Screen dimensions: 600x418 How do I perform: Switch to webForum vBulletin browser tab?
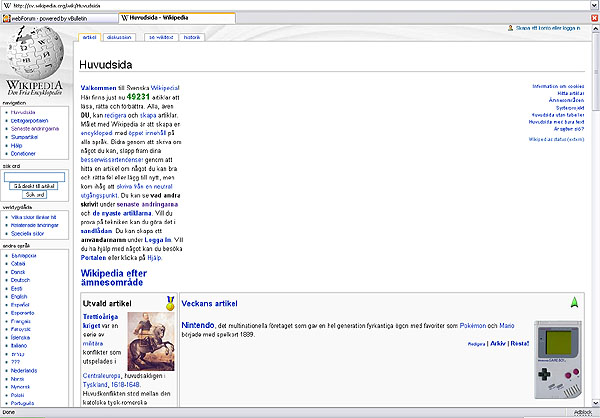[59, 18]
